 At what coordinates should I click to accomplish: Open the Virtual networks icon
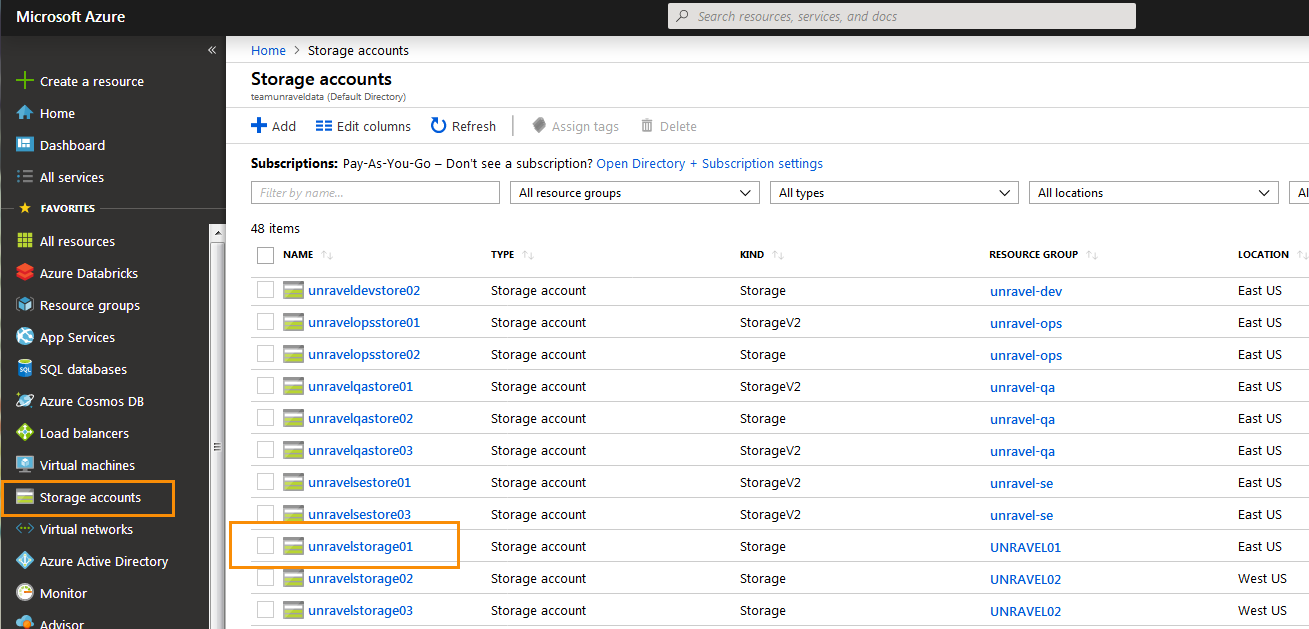25,529
